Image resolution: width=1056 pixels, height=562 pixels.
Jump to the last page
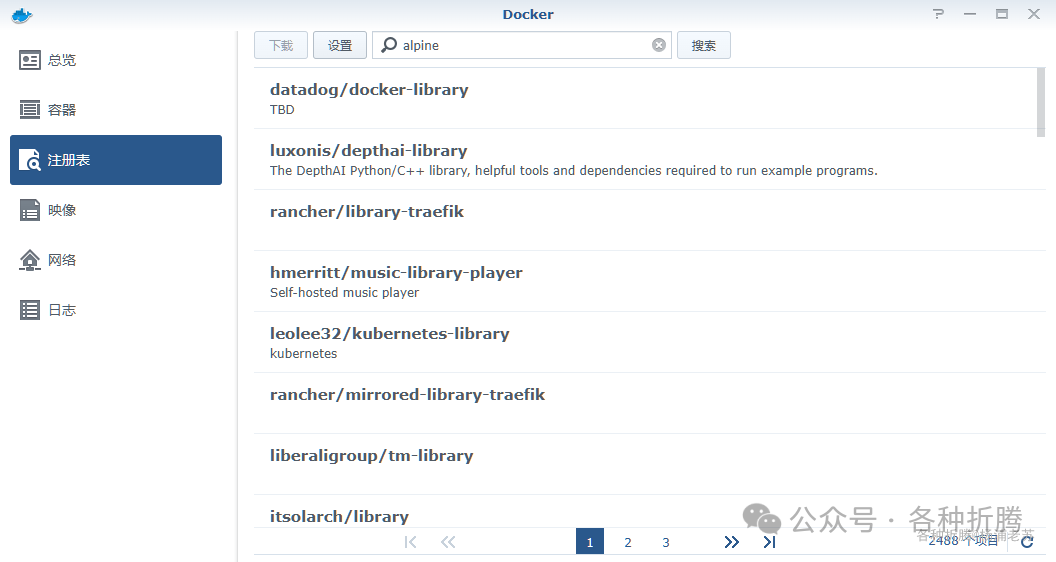tap(770, 542)
